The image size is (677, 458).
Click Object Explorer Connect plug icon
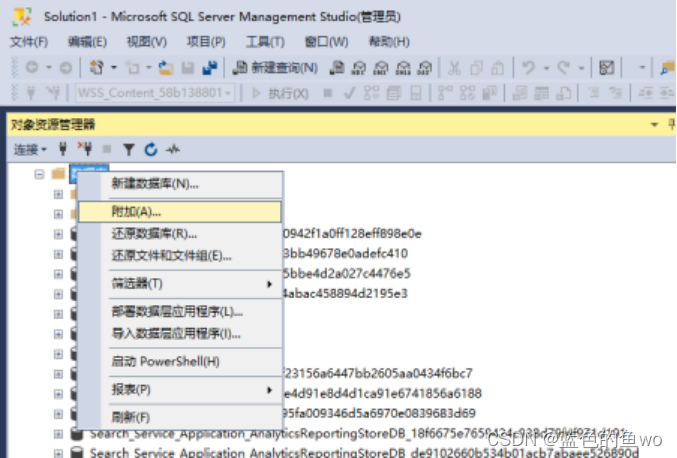click(63, 149)
